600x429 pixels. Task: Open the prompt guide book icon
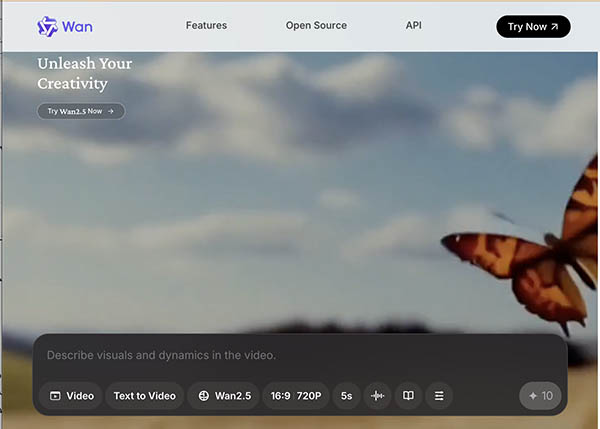408,396
